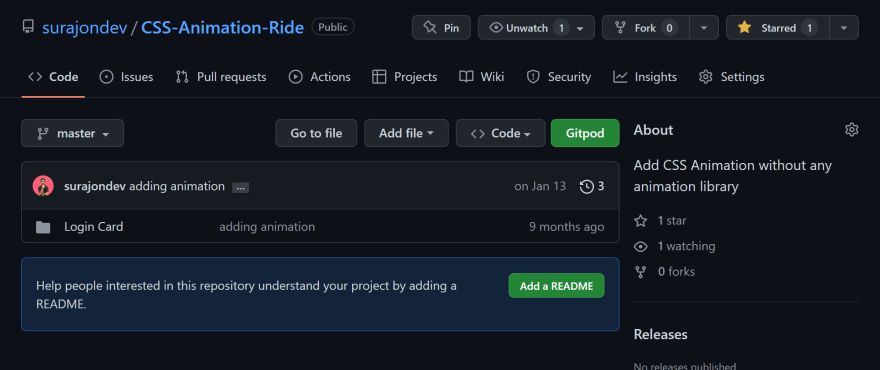Click the surajondev avatar in commit row

43,186
